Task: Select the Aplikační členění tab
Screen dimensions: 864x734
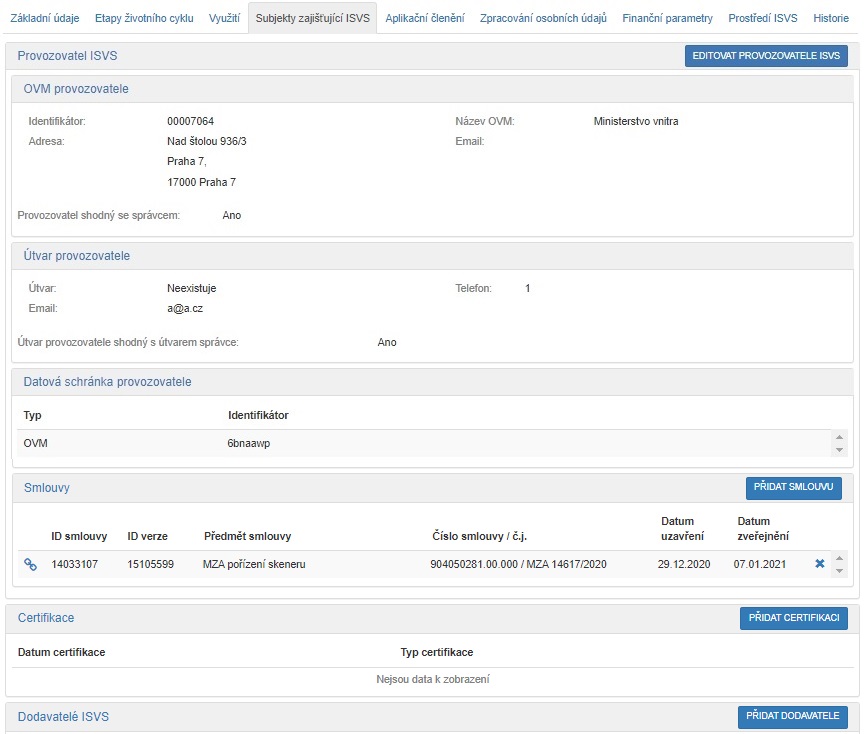Action: point(424,18)
